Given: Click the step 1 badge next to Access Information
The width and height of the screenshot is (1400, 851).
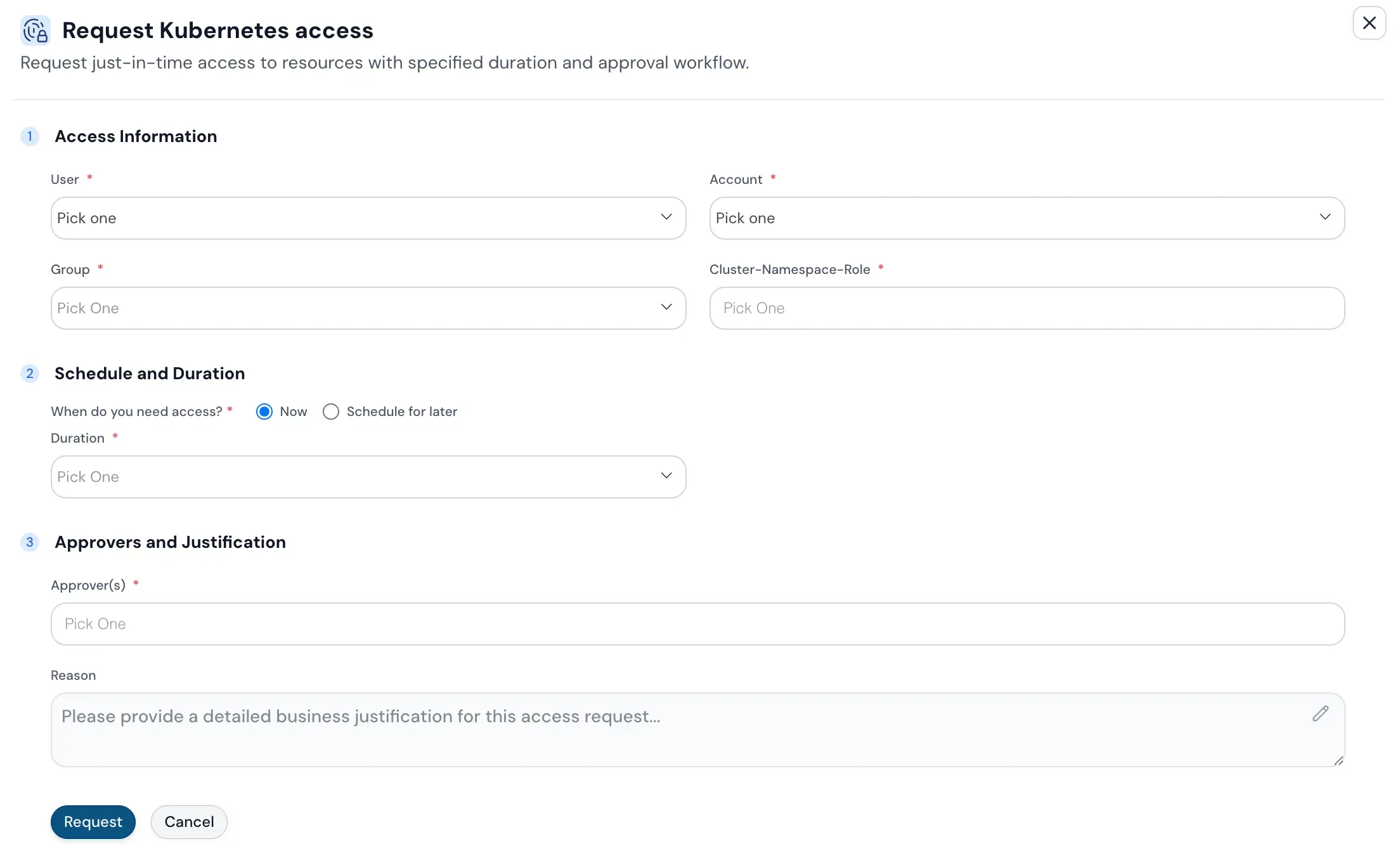Looking at the screenshot, I should pos(29,136).
